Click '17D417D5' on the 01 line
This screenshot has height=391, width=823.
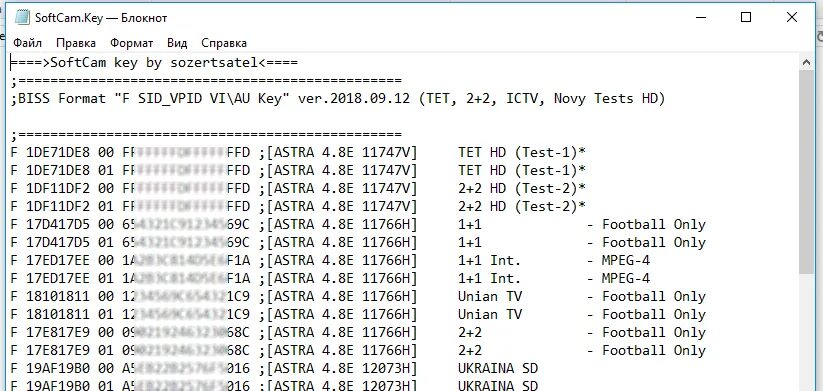pyautogui.click(x=58, y=242)
